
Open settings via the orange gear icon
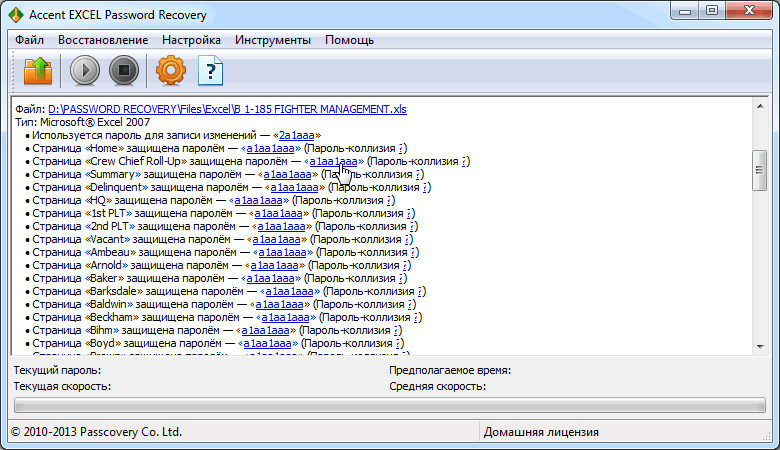[172, 72]
